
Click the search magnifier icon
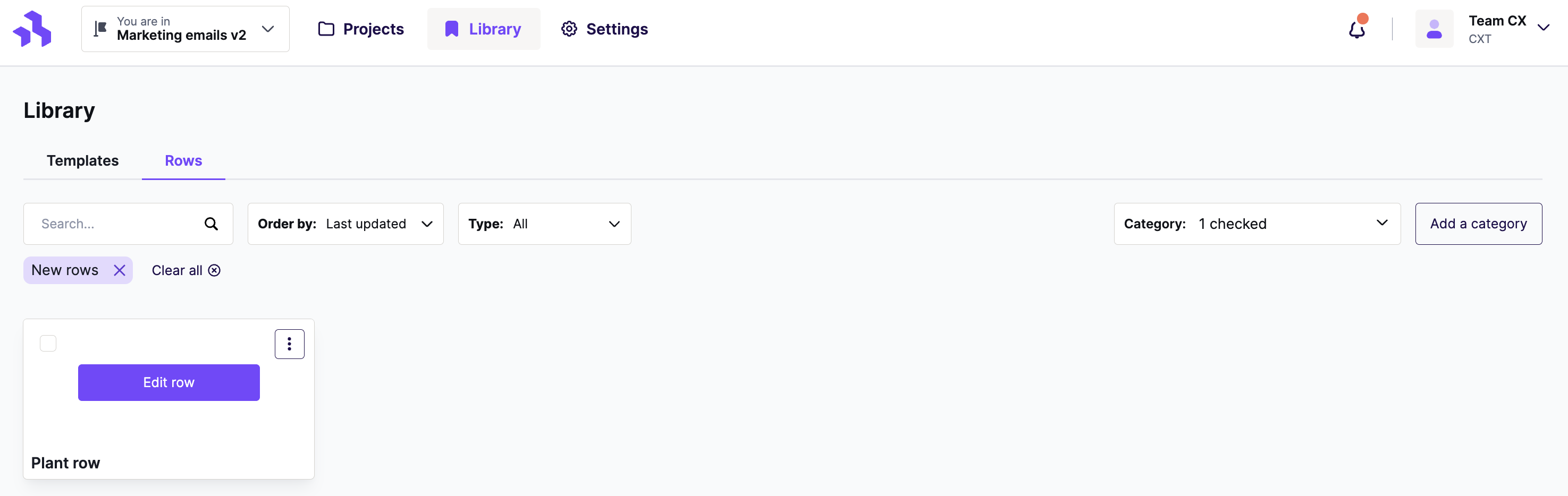click(x=211, y=224)
